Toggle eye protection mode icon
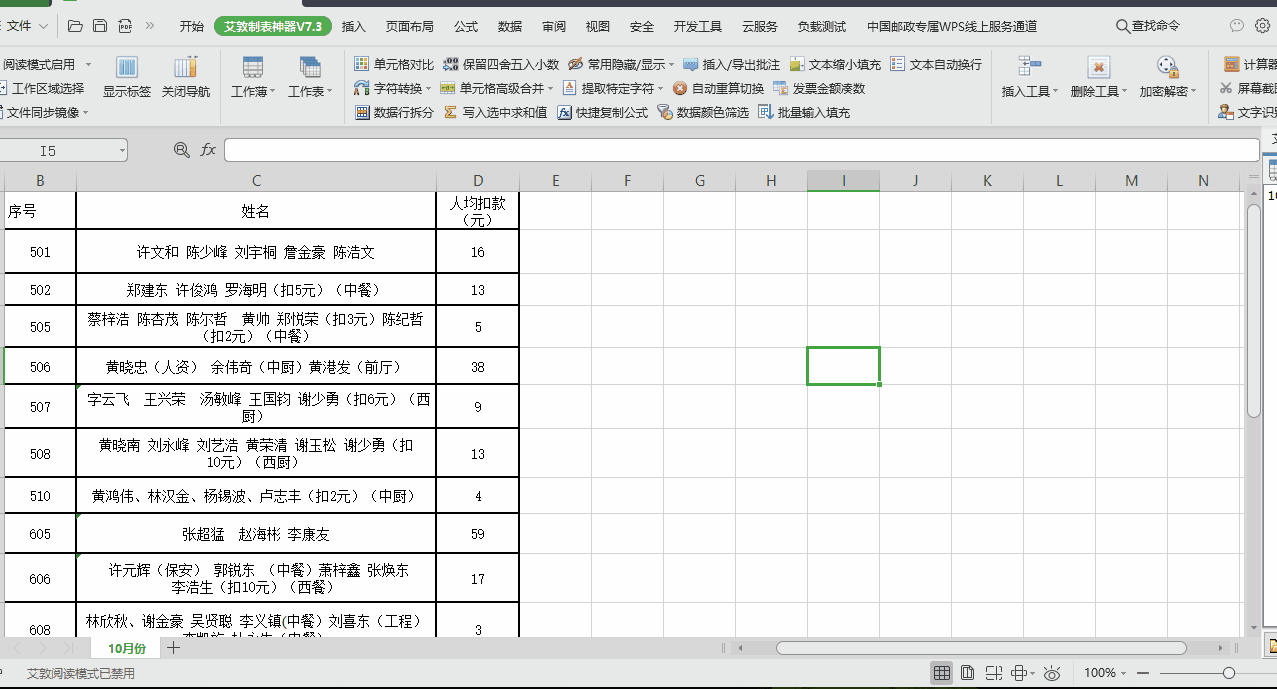This screenshot has height=689, width=1277. (1052, 673)
